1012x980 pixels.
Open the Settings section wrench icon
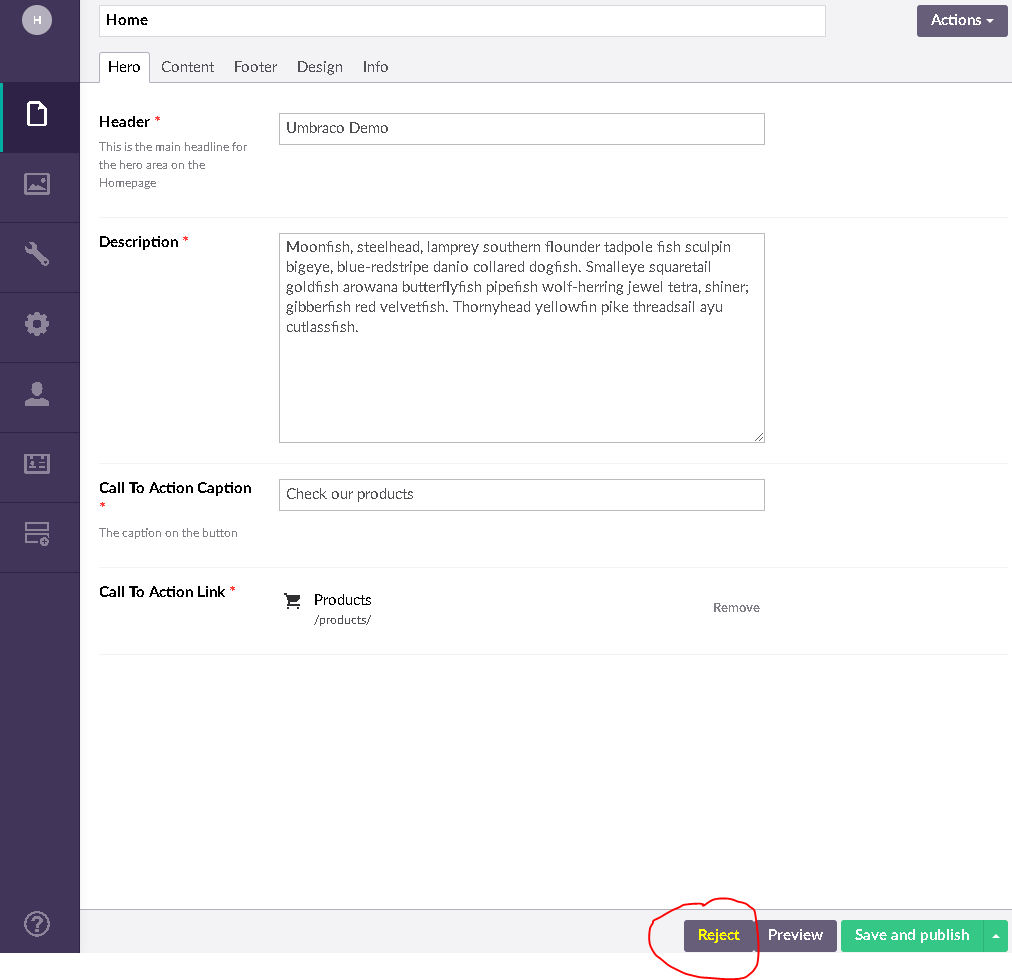tap(37, 254)
